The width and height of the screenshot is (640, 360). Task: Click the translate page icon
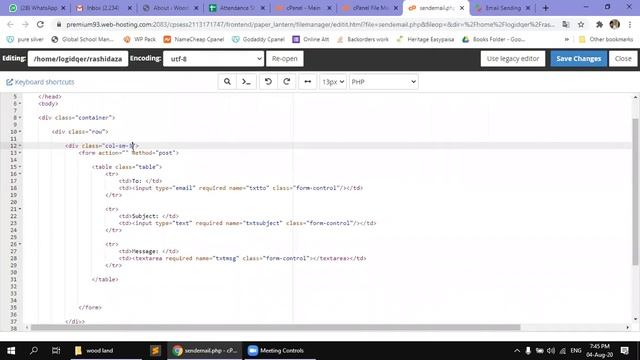click(565, 24)
